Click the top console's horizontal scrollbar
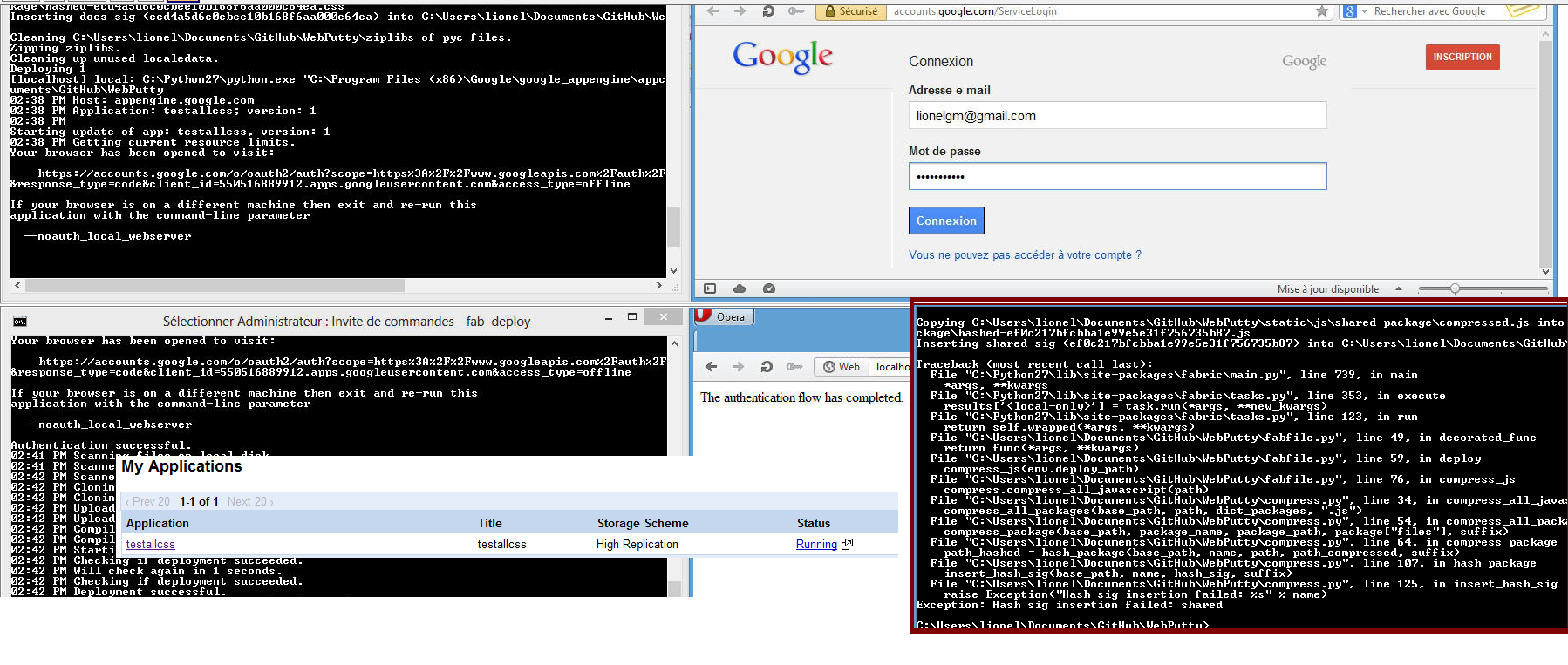The width and height of the screenshot is (1568, 665). point(215,286)
